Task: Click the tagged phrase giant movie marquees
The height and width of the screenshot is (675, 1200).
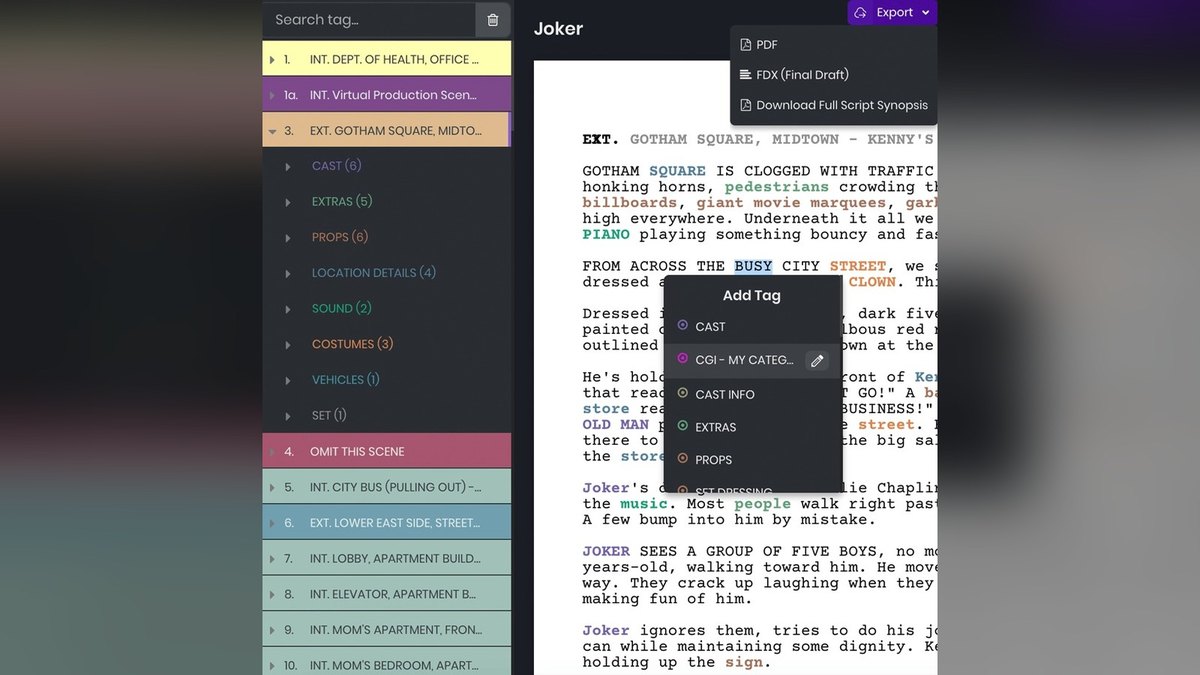Action: tap(791, 203)
